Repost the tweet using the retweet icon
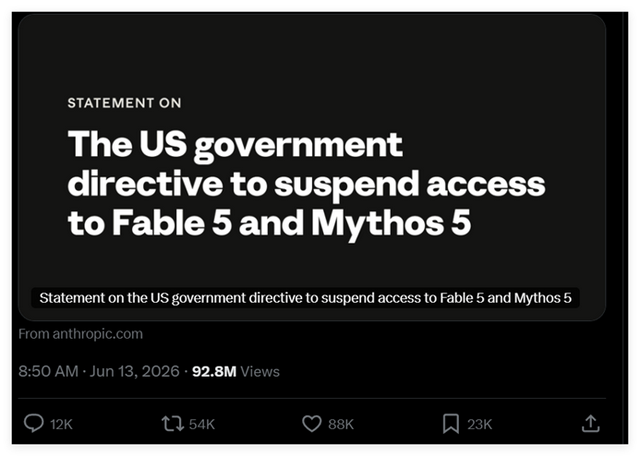Viewport: 640px width, 456px height. [173, 424]
